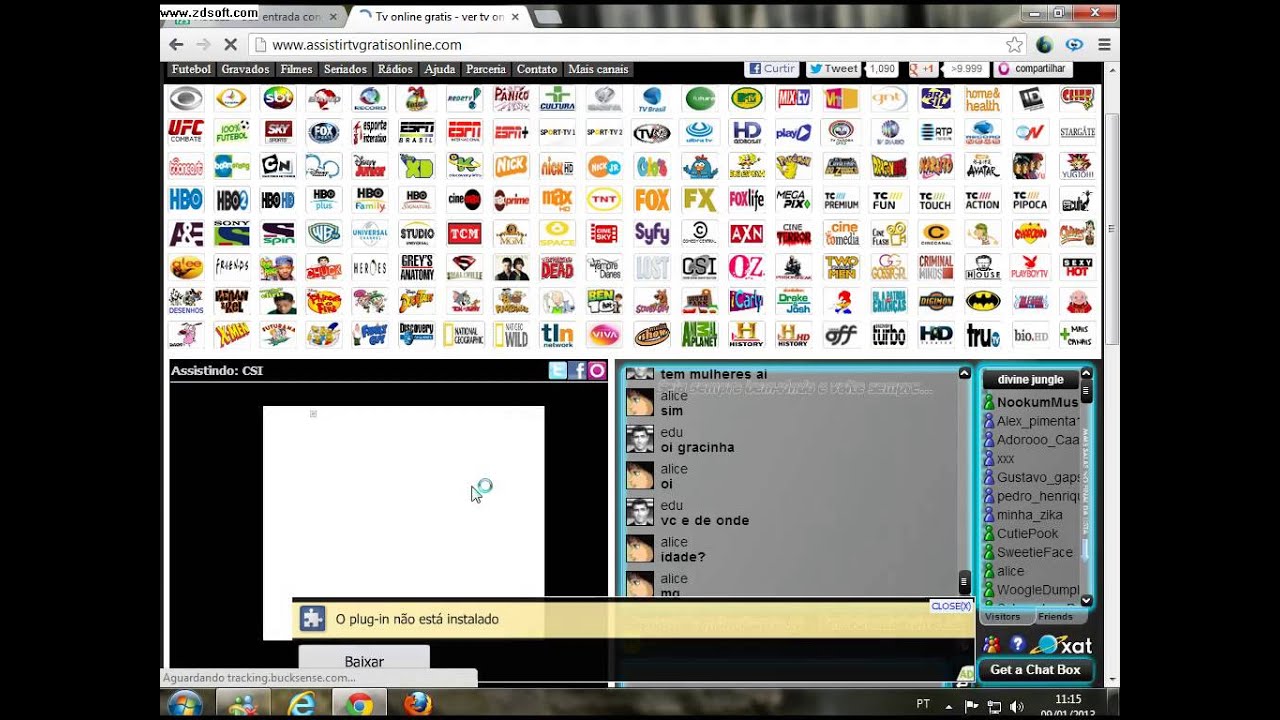Open the Megapix channel icon
This screenshot has height=720, width=1280.
coord(793,199)
